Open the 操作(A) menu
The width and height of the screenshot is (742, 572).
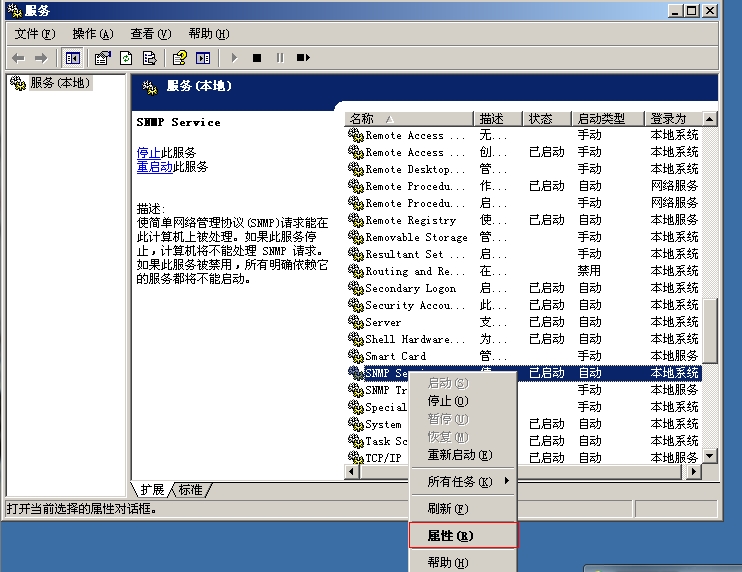point(93,34)
